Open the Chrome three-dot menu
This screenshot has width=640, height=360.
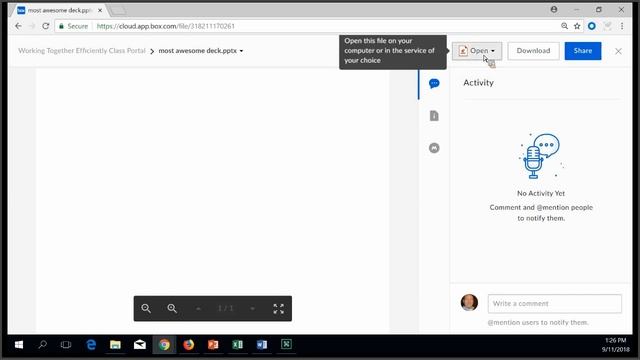622,26
